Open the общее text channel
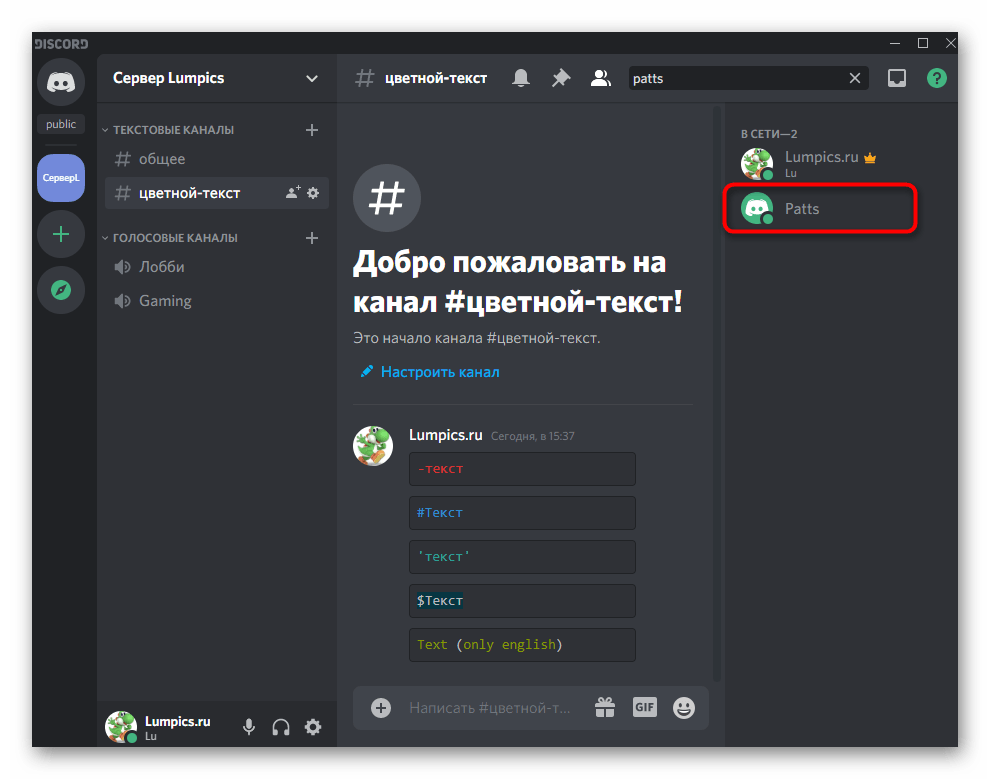Screen dimensions: 990x779 217,159
